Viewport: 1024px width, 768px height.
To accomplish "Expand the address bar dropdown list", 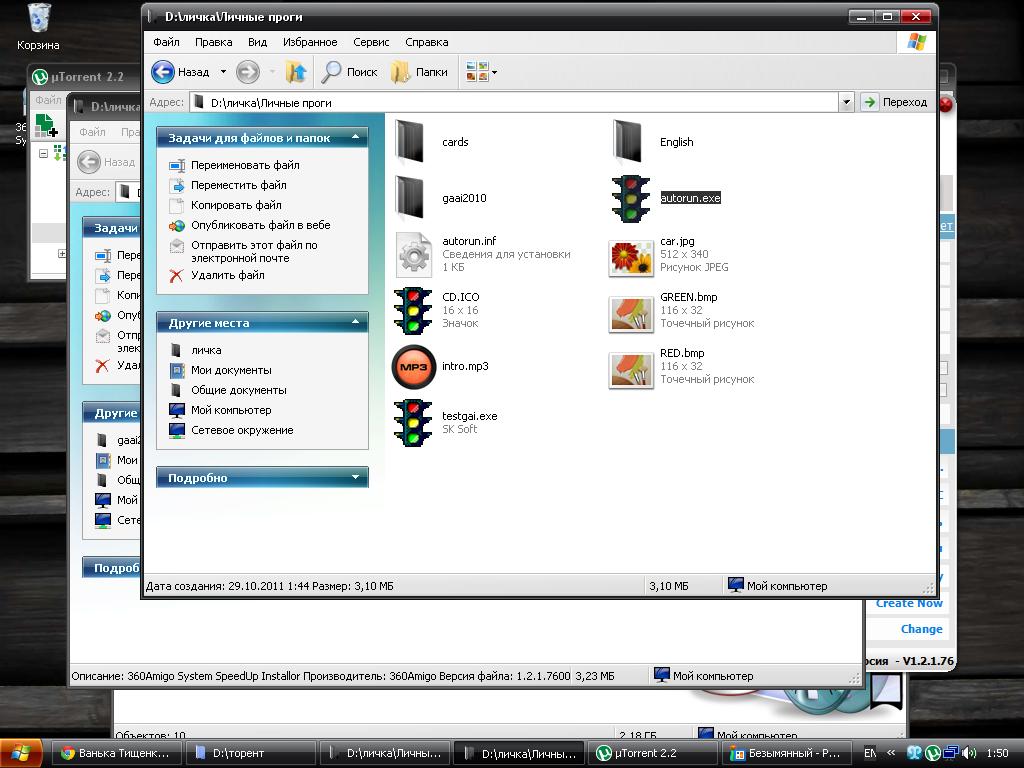I will pyautogui.click(x=846, y=102).
